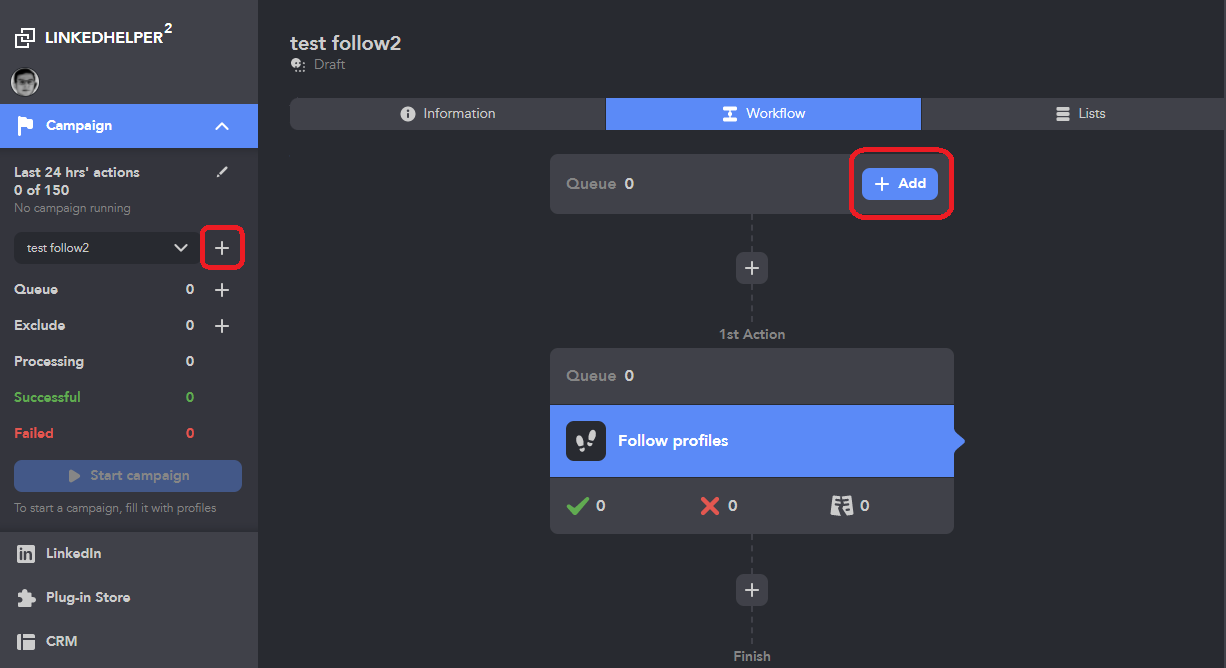Open the test follow2 campaign dropdown
The height and width of the screenshot is (668, 1226).
point(107,248)
